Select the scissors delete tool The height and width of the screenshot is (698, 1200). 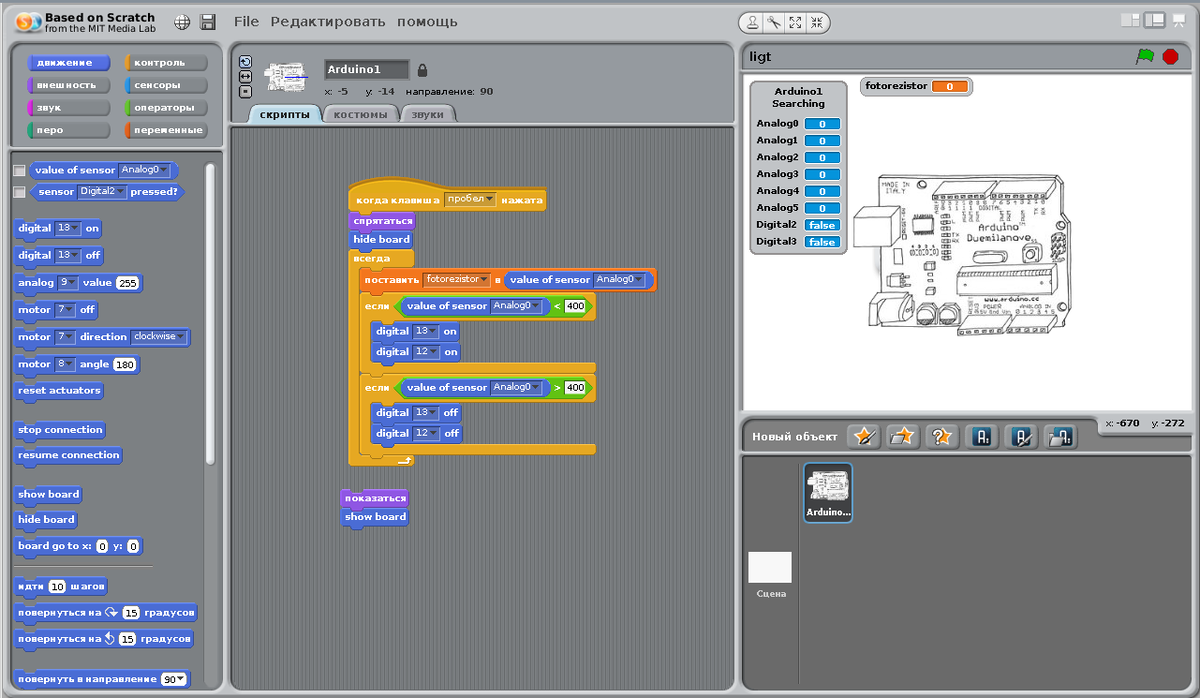773,21
